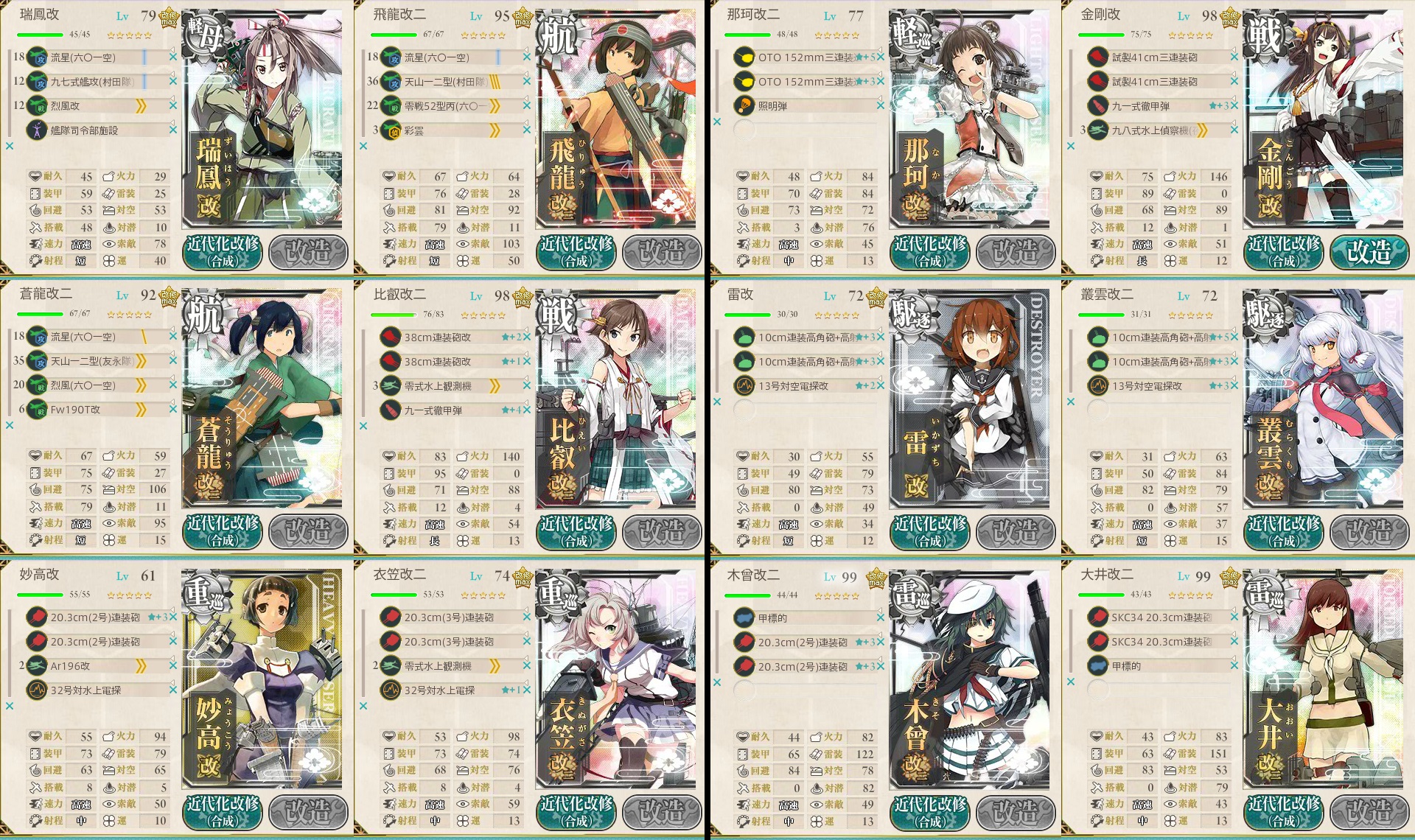Screen dimensions: 1415x840
Task: Click SKC34 20.3cm gun icon in 大井改二's first slot
Action: tap(1097, 617)
